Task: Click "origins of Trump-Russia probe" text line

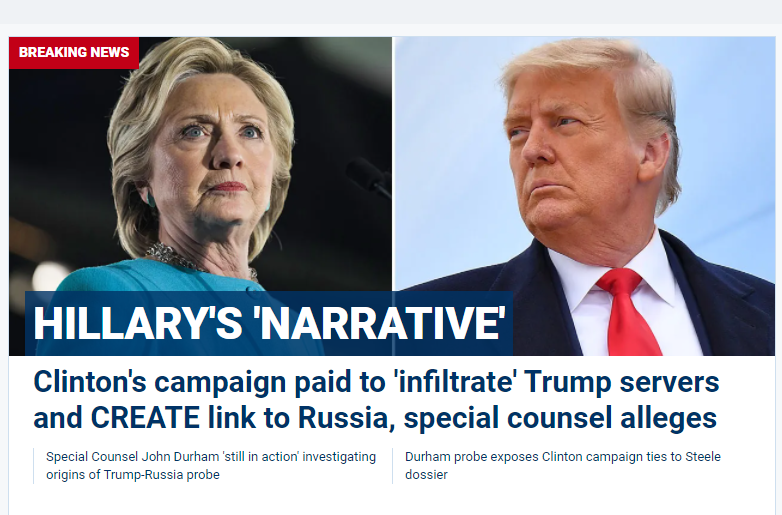Action: click(133, 475)
